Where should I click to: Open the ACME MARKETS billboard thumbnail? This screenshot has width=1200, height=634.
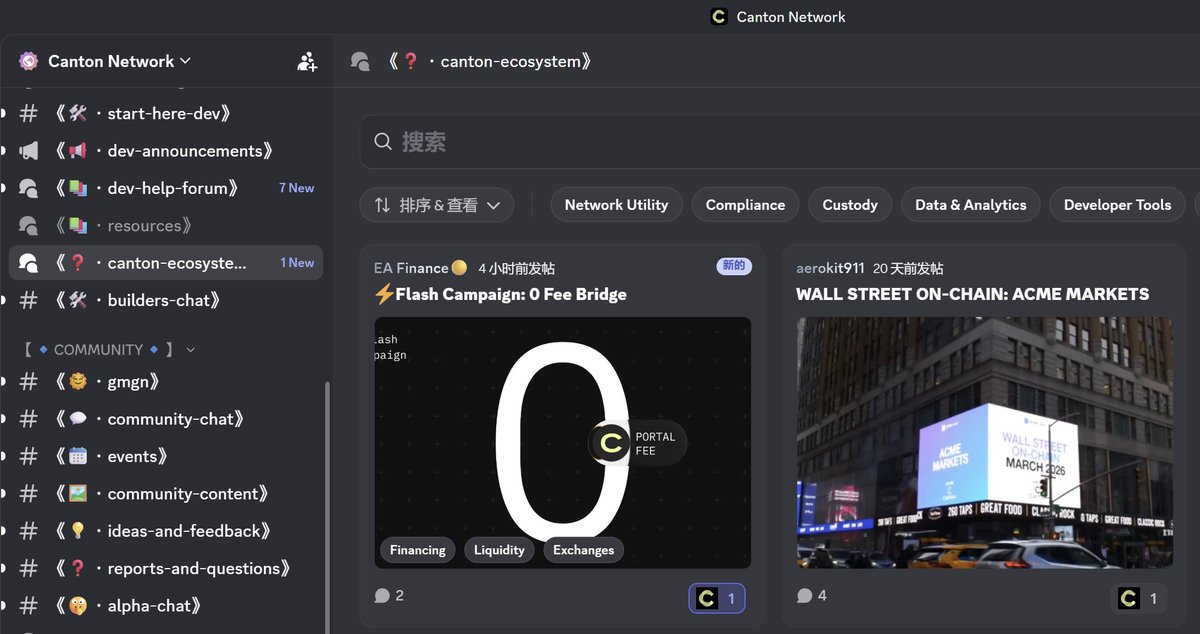[984, 443]
